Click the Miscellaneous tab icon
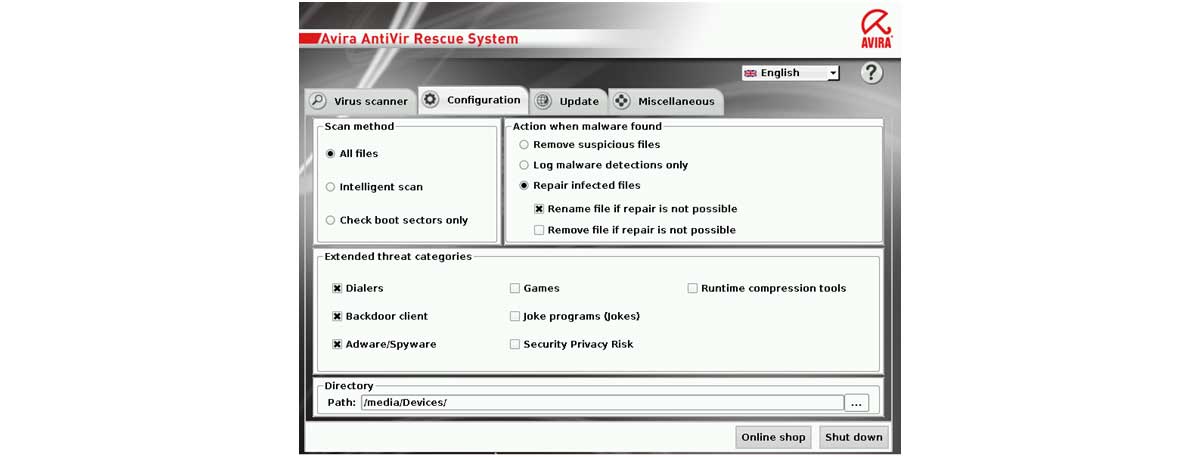Screen dimensions: 1200x457 [621, 101]
